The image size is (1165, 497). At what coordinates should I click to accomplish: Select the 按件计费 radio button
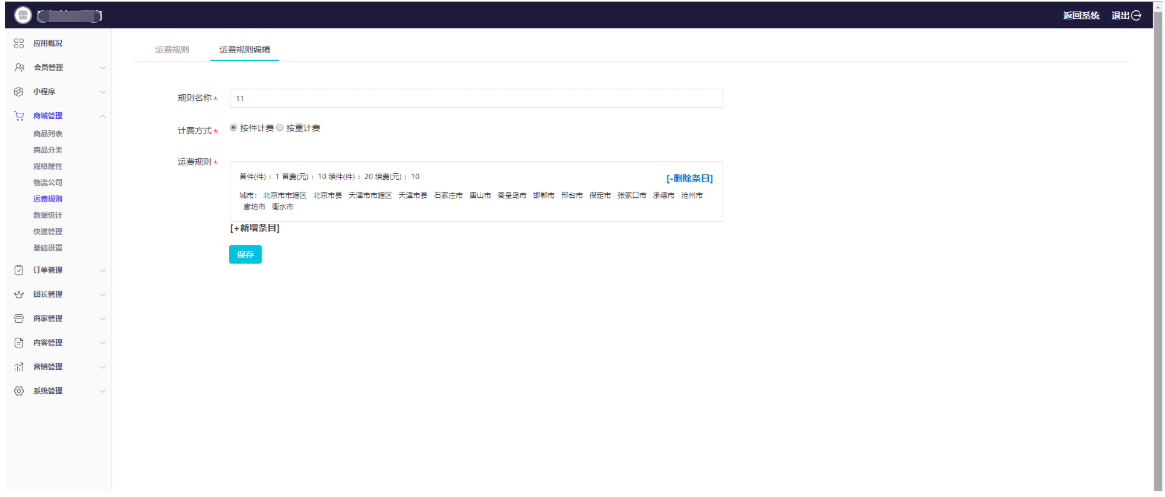[x=234, y=128]
